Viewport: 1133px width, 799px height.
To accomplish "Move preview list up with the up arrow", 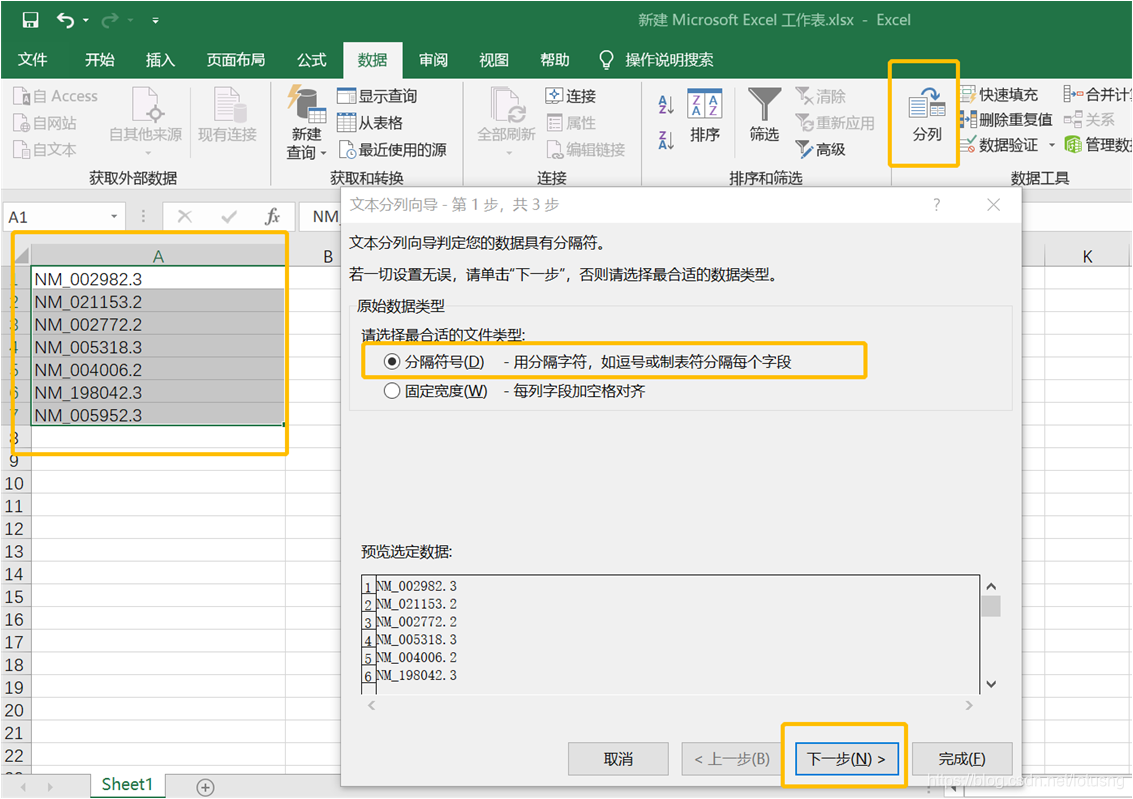I will [991, 587].
